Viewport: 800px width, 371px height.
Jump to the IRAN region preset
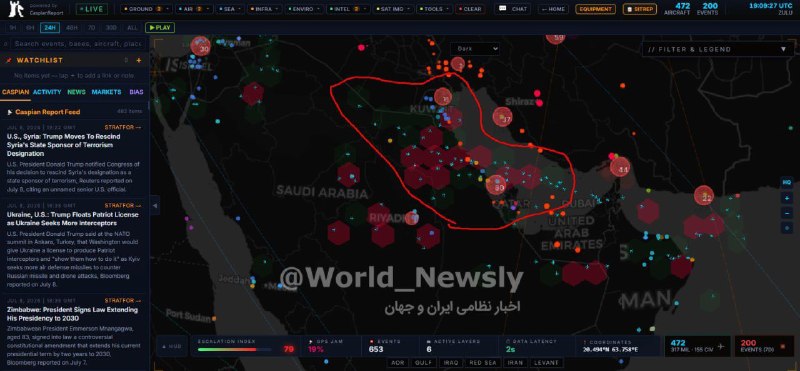coord(514,363)
